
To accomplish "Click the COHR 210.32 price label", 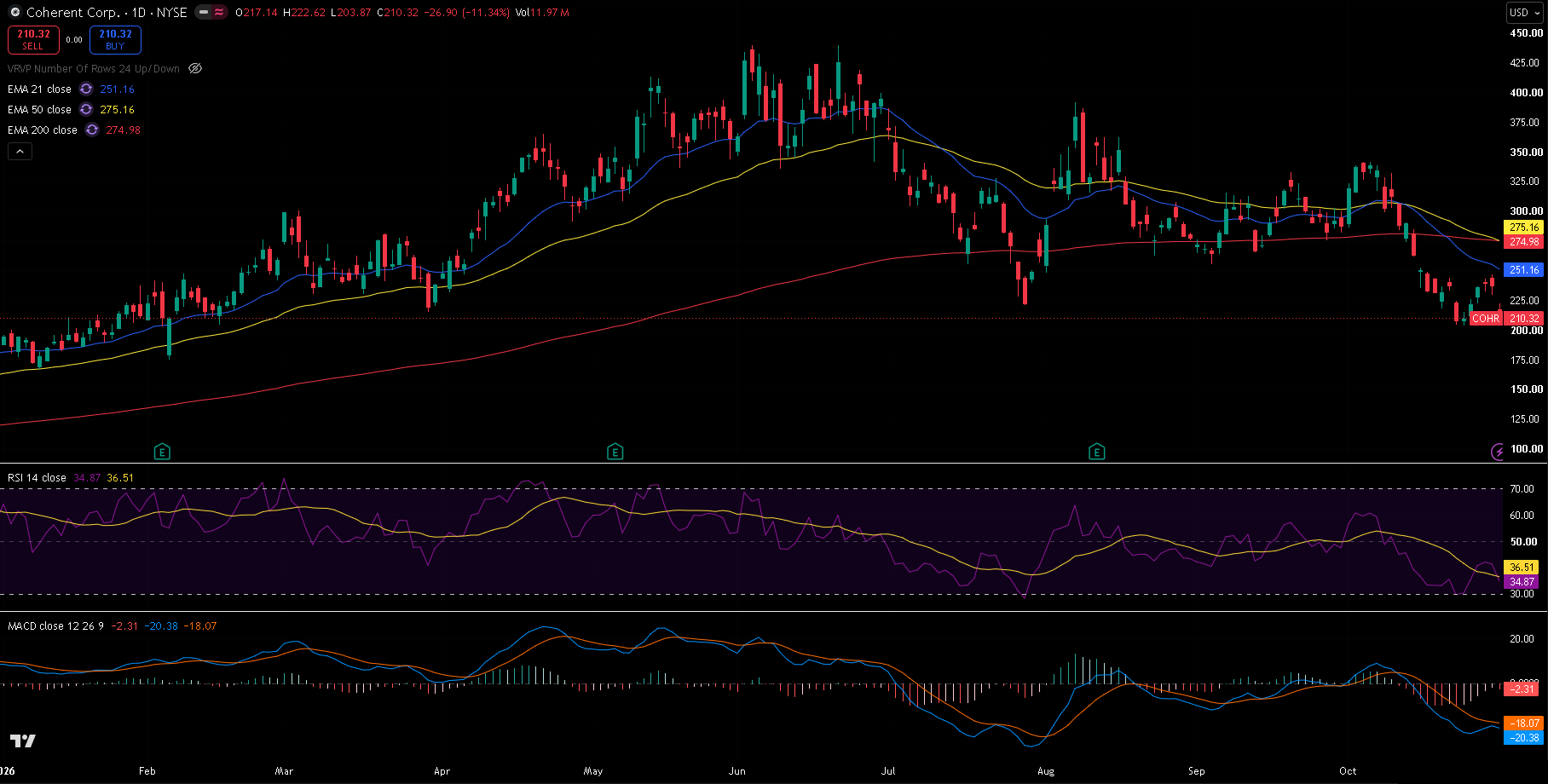I will 1506,319.
